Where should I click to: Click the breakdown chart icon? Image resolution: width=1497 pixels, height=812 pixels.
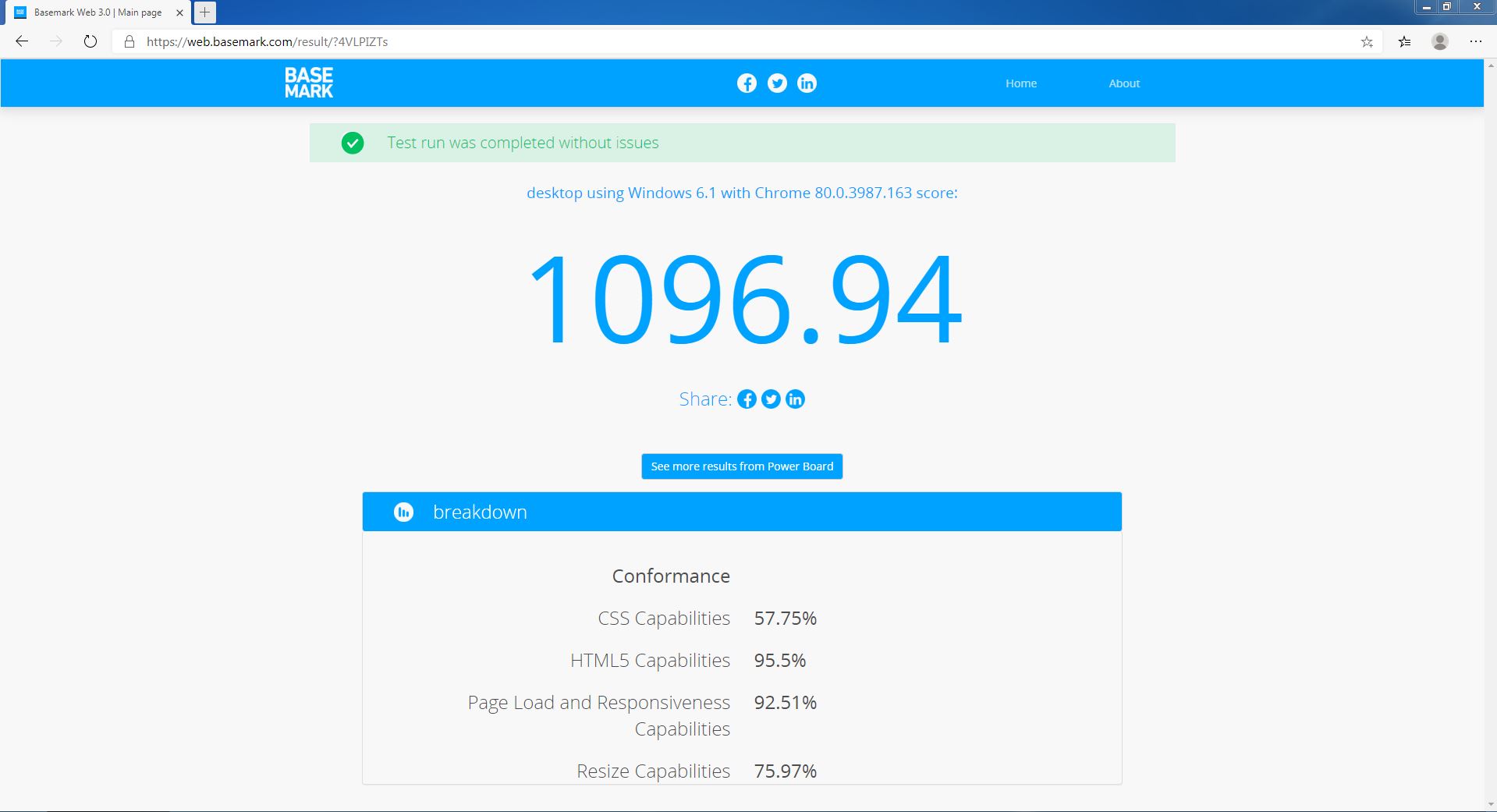tap(403, 512)
